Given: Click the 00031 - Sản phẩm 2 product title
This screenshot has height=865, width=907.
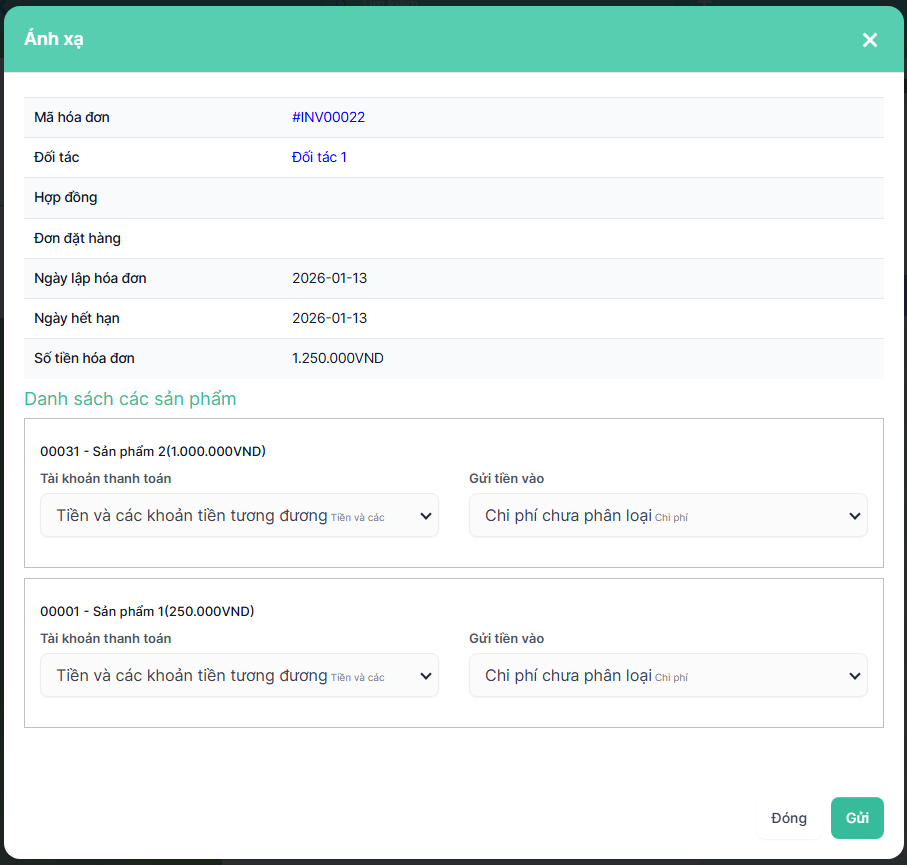Looking at the screenshot, I should point(153,451).
